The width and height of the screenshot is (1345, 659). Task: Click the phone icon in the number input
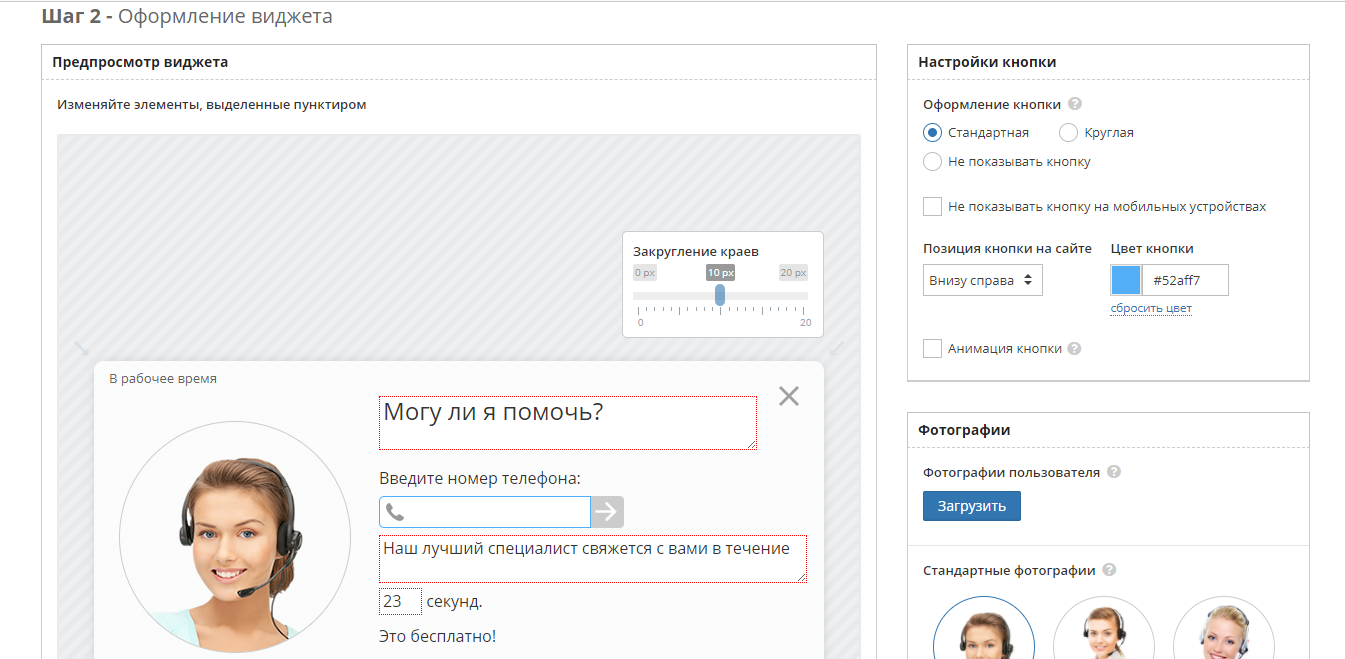394,511
